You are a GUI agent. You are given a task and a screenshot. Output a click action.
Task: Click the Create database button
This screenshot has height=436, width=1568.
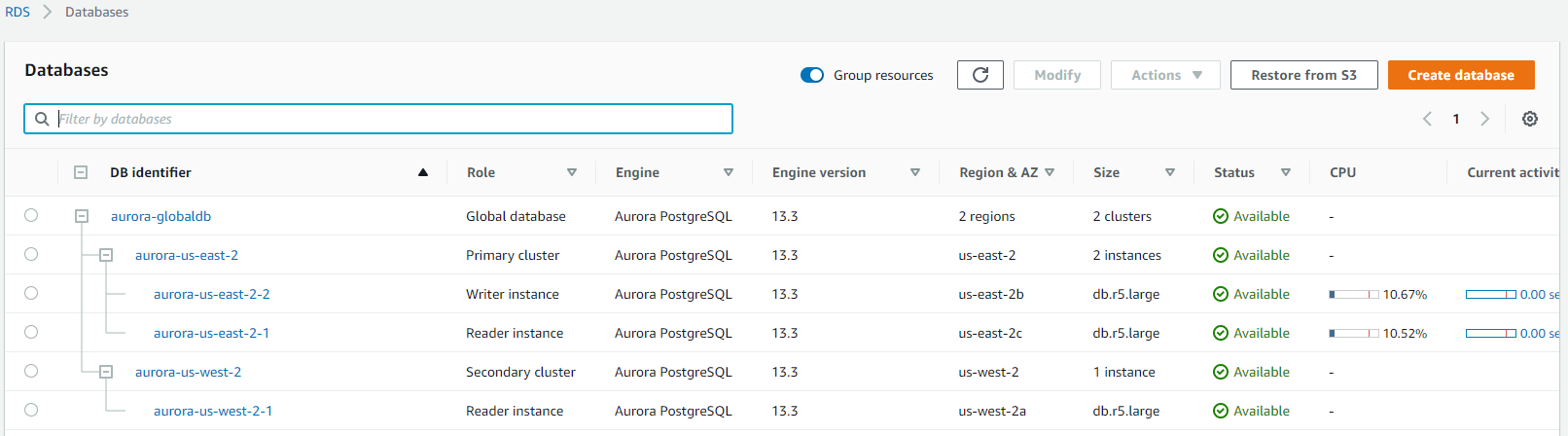pyautogui.click(x=1461, y=75)
